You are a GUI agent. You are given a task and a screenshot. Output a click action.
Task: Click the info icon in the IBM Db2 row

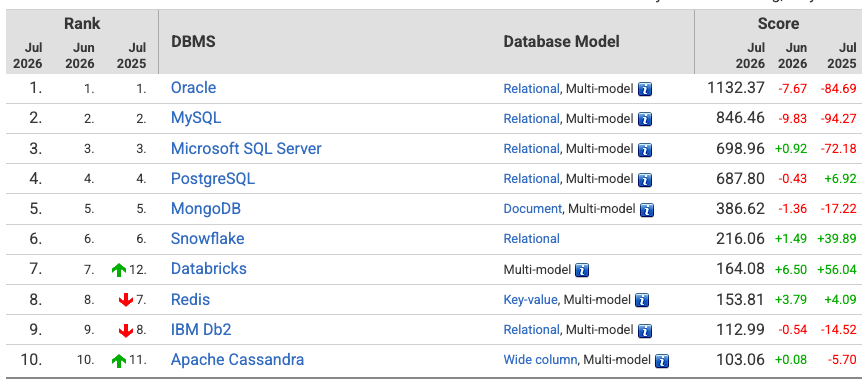[x=645, y=331]
